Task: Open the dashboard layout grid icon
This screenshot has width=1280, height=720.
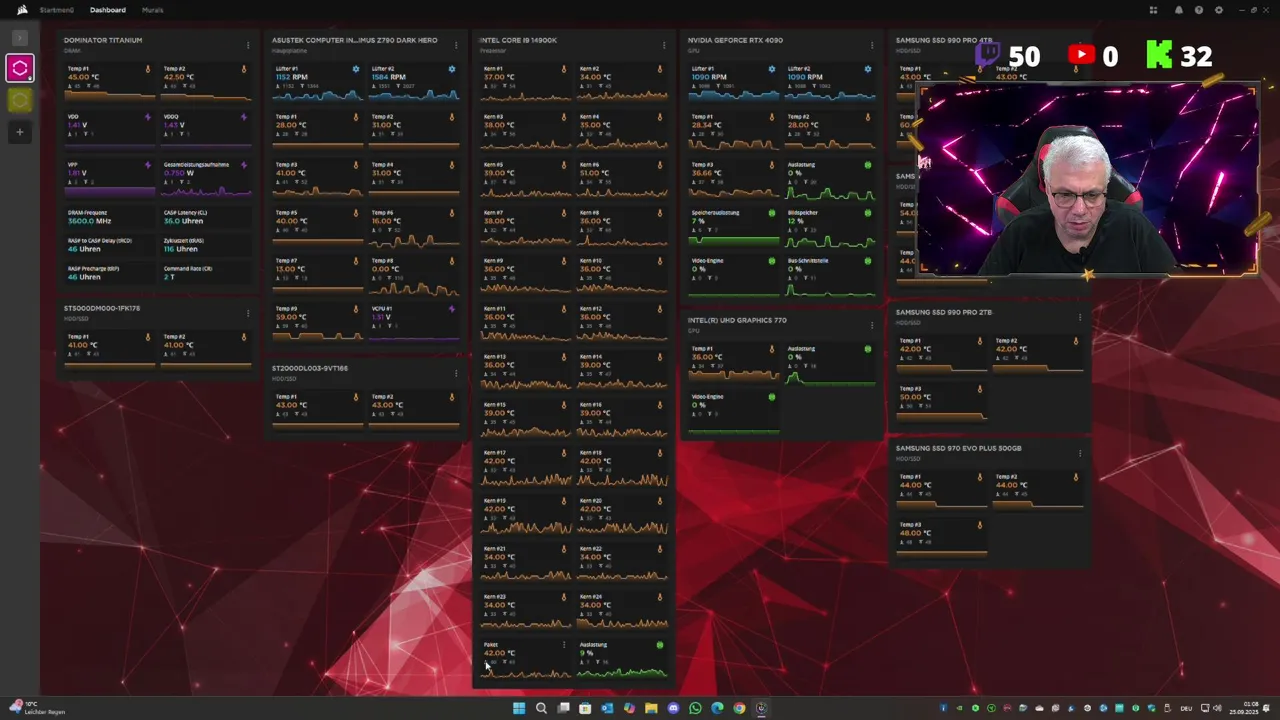Action: [x=1153, y=10]
